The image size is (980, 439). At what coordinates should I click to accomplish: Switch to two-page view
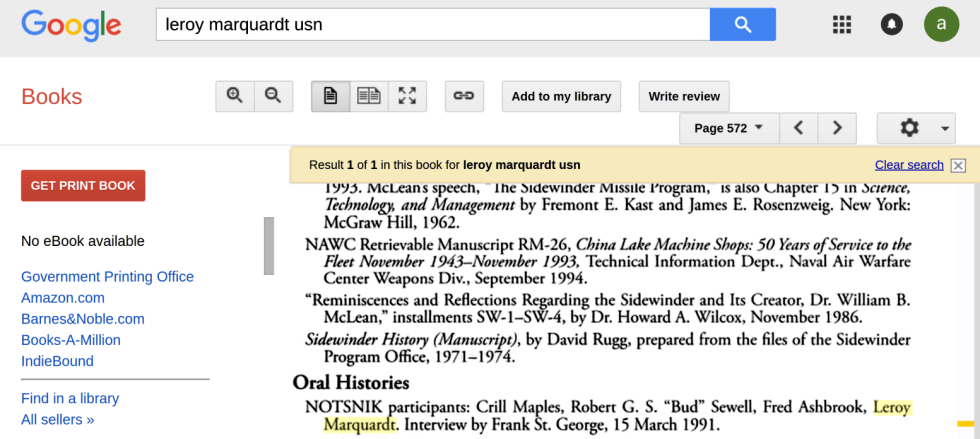(369, 96)
